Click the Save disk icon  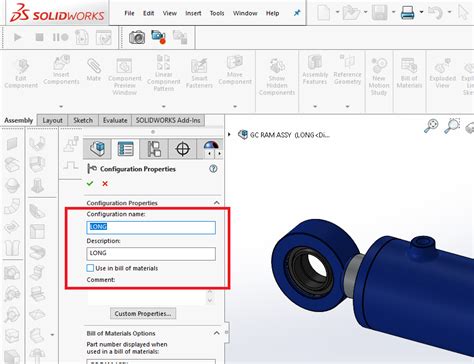[379, 13]
